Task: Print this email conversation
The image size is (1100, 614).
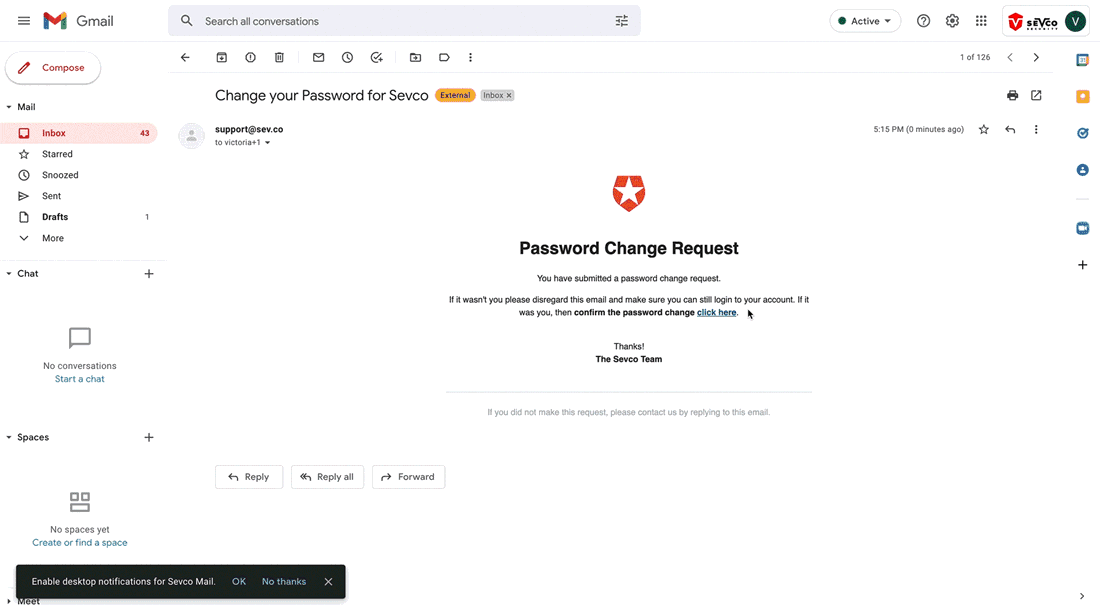Action: click(x=1012, y=95)
